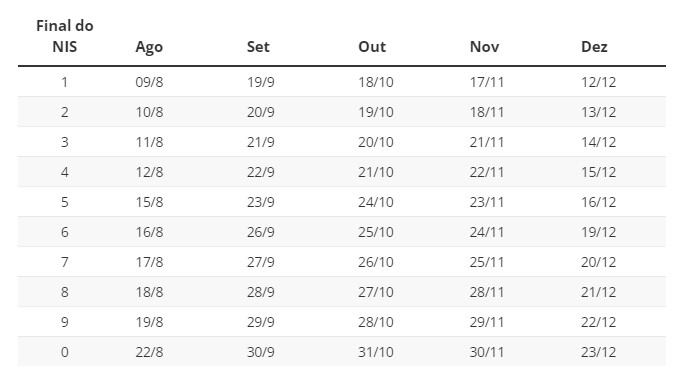685x385 pixels.
Task: Click the date cell 09/8
Action: click(149, 82)
